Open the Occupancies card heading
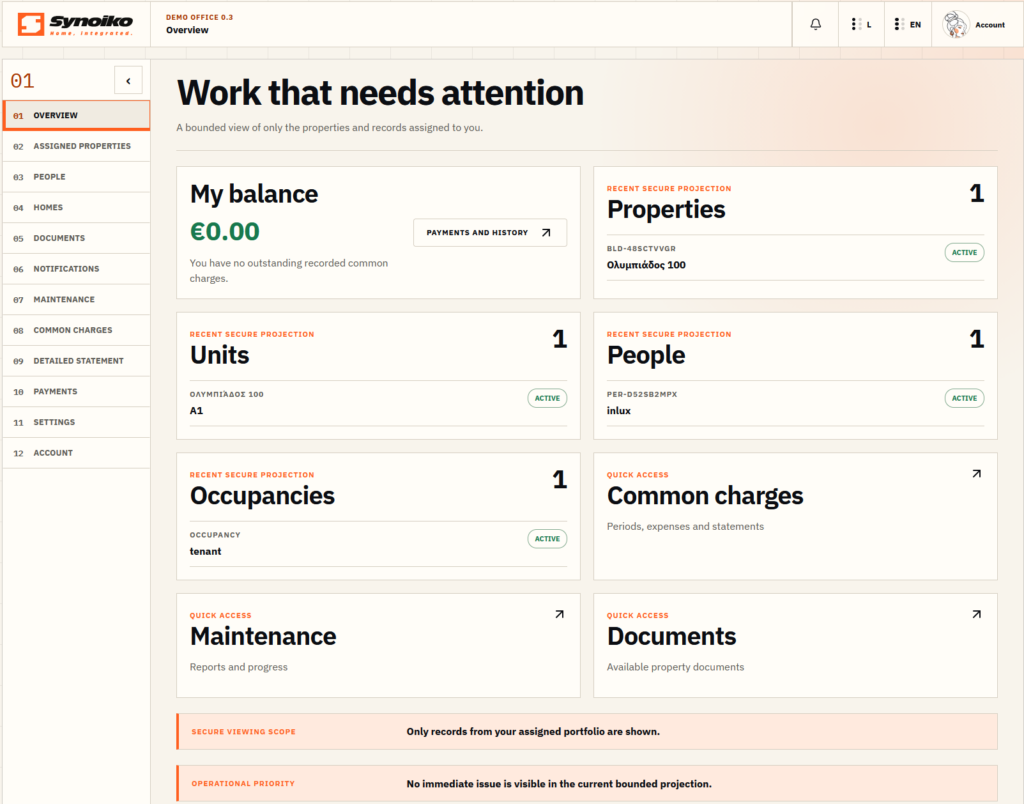Image resolution: width=1024 pixels, height=804 pixels. click(x=262, y=496)
